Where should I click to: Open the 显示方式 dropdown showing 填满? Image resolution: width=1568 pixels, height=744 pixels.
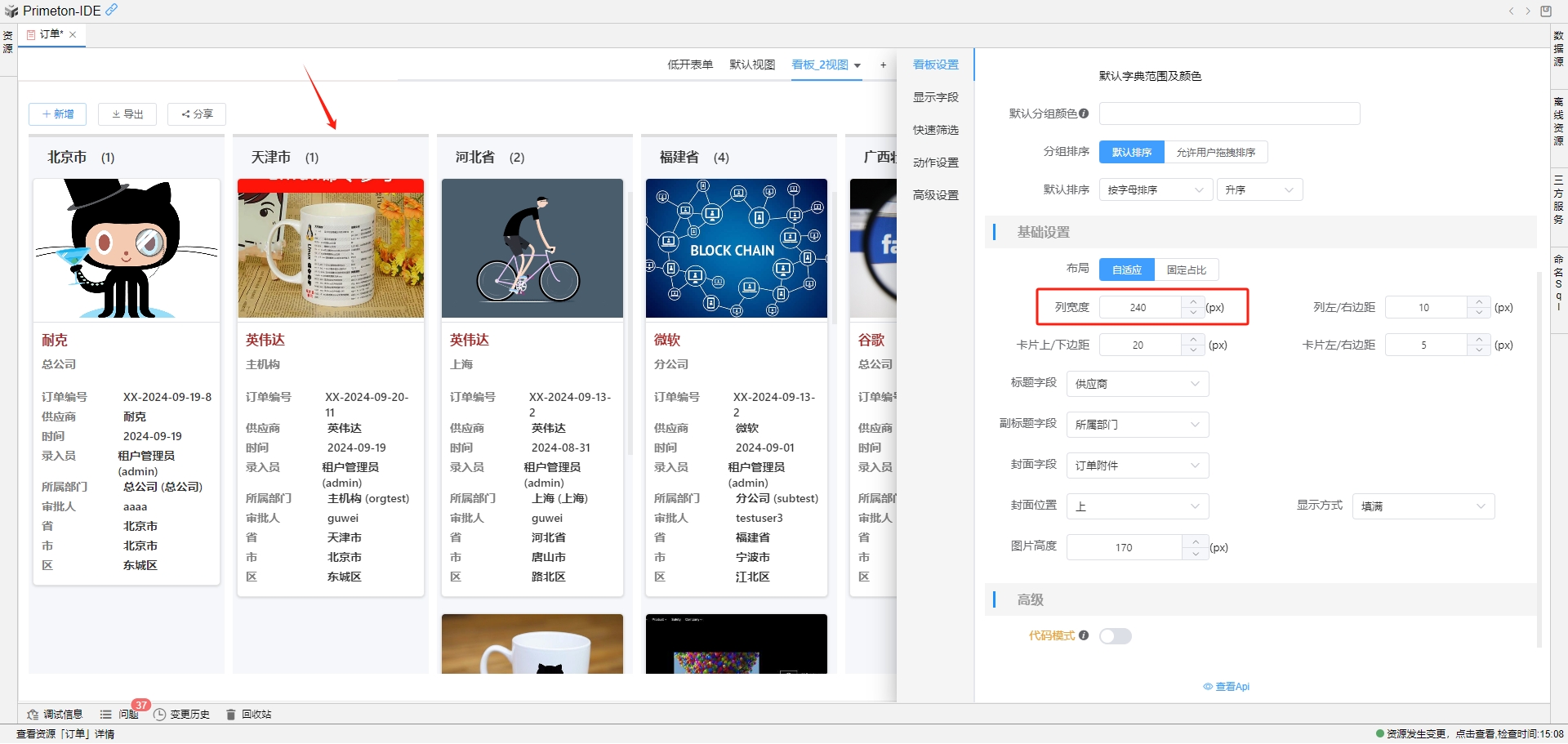tap(1423, 506)
